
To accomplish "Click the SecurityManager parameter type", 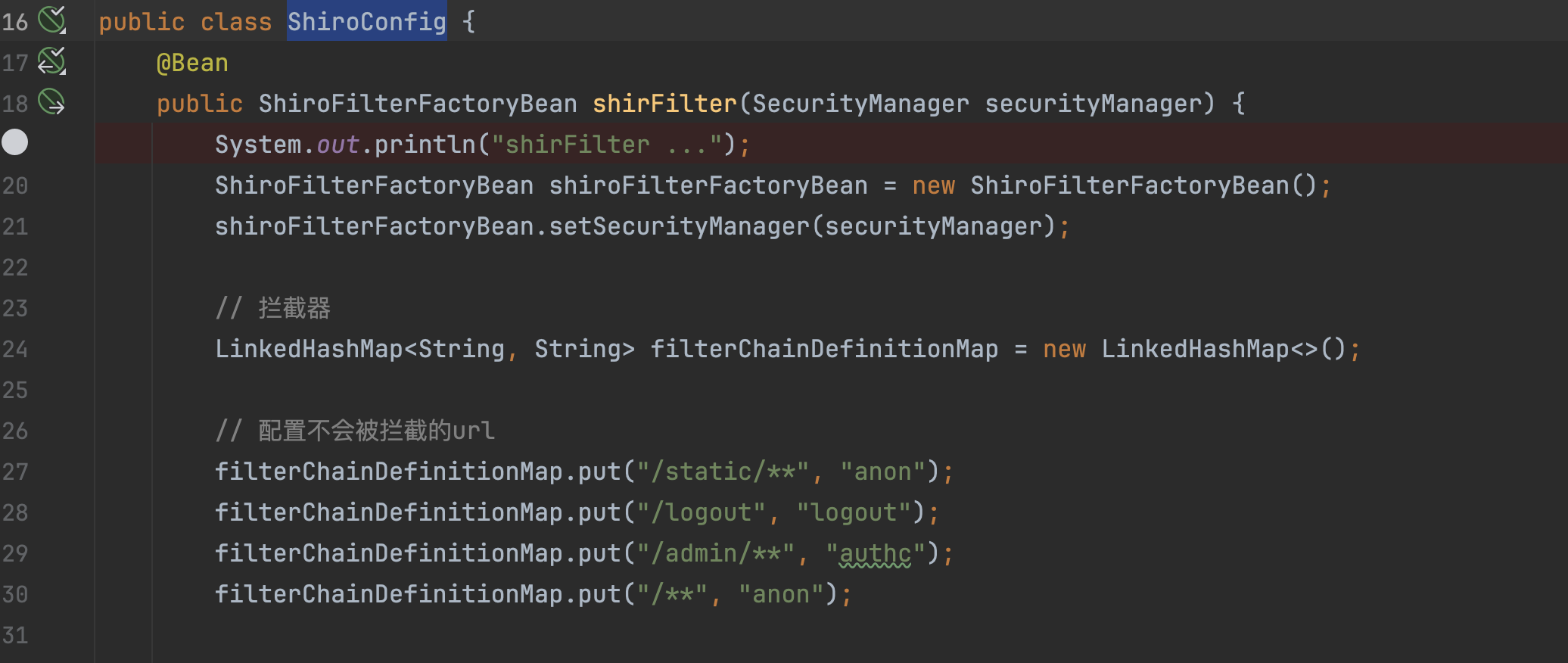I will point(860,104).
